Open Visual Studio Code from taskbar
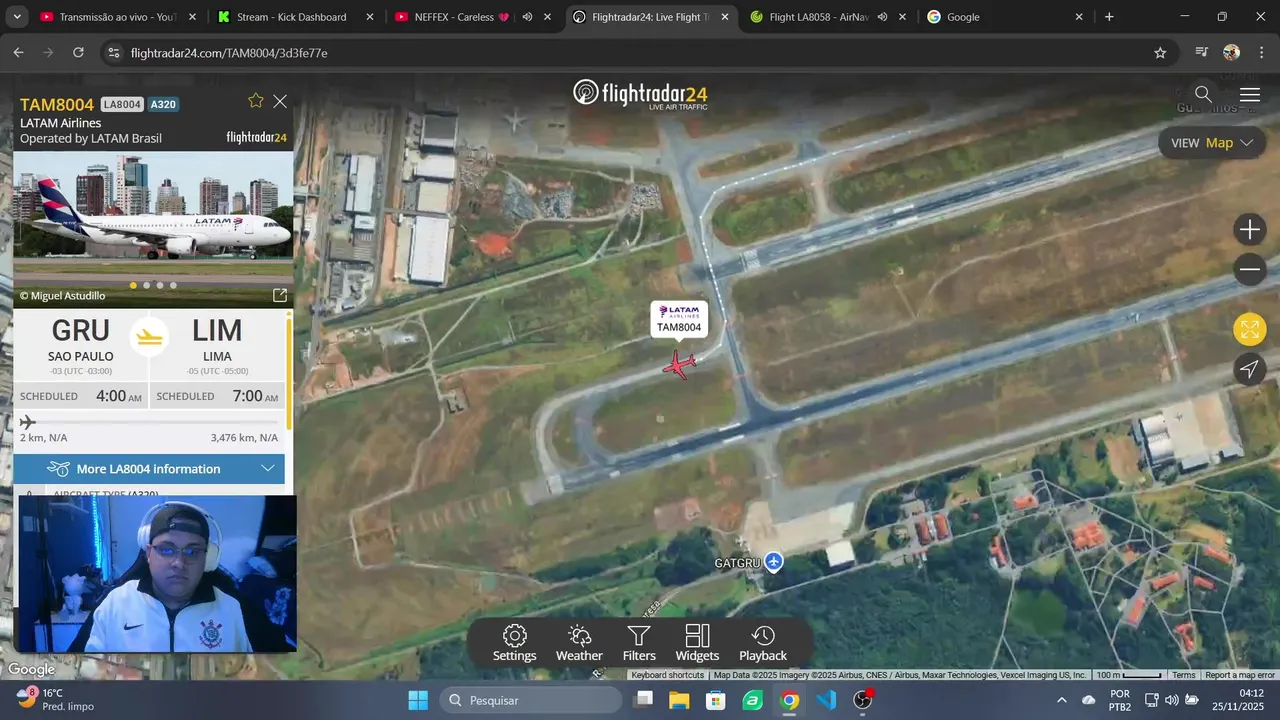The image size is (1280, 720). 826,700
